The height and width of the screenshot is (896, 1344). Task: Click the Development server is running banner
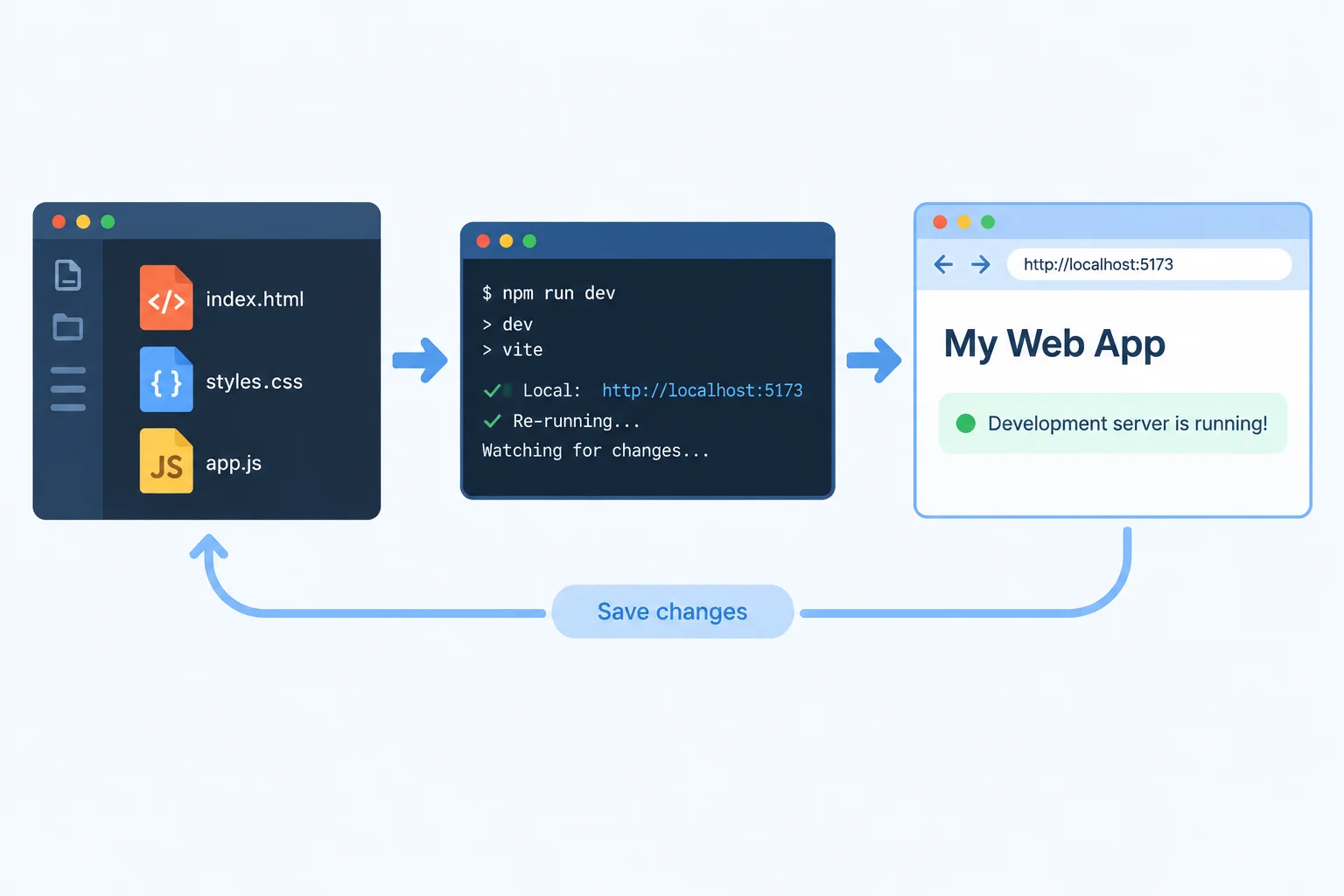click(1113, 423)
